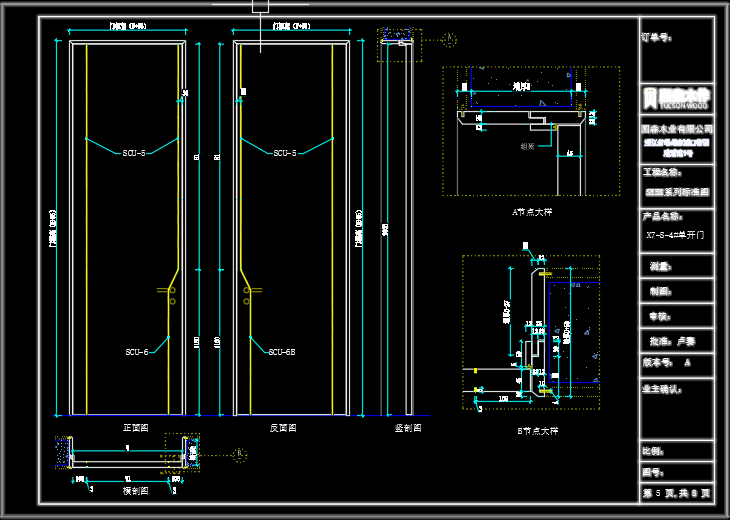Click the X7-S-4#单开门 product name text
The image size is (730, 520).
(x=676, y=236)
